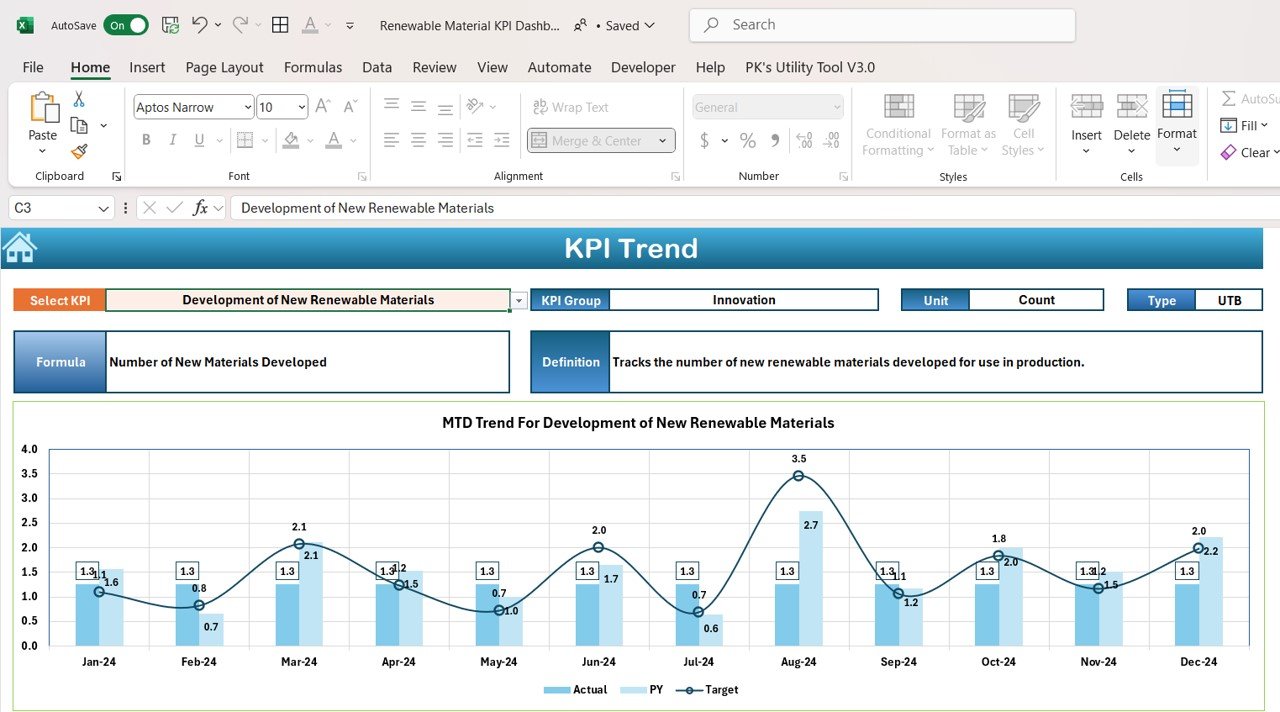
Task: Click the Increase Decimal icon
Action: tap(805, 141)
